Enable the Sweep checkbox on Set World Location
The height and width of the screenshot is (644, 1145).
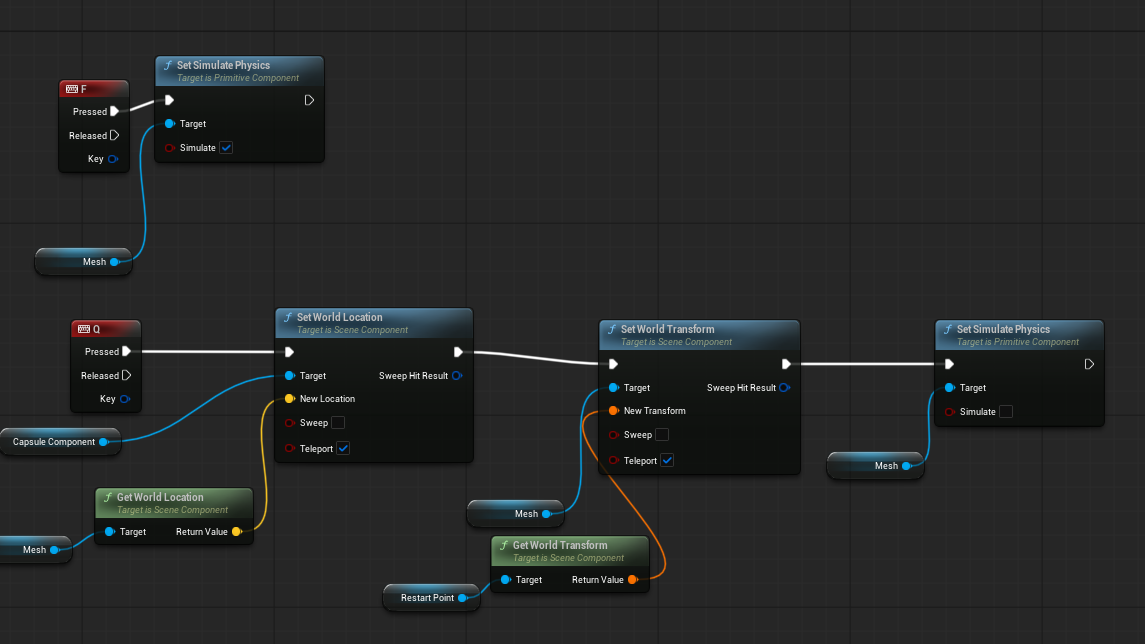pos(338,423)
